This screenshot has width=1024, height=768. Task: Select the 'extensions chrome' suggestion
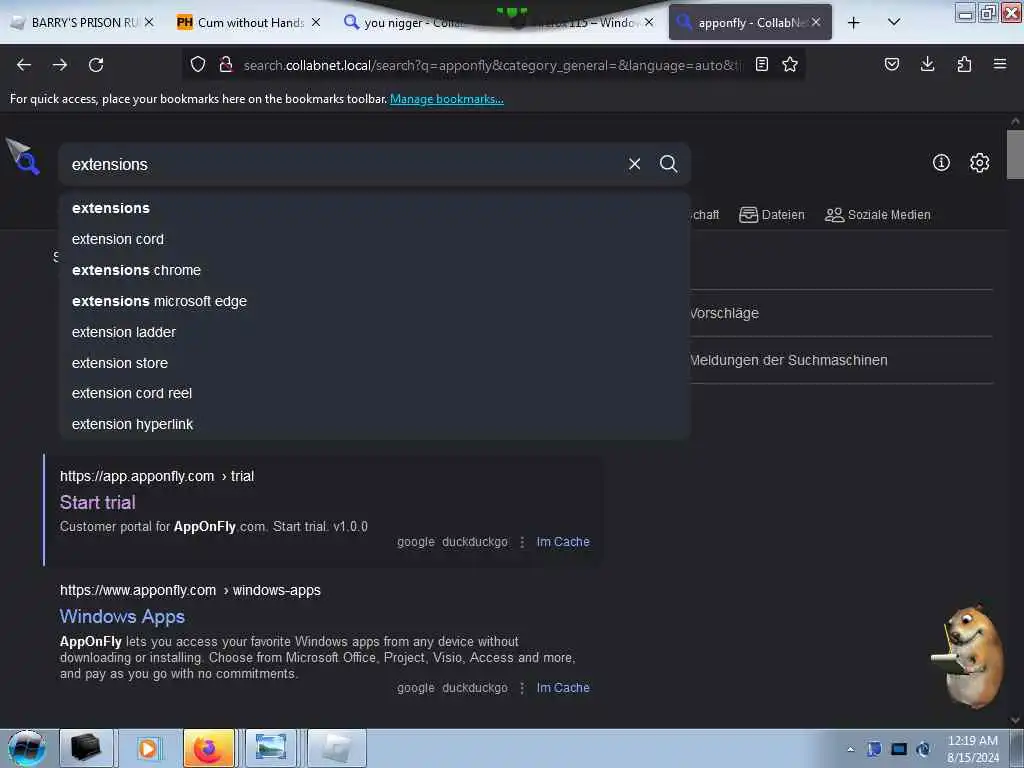point(374,270)
